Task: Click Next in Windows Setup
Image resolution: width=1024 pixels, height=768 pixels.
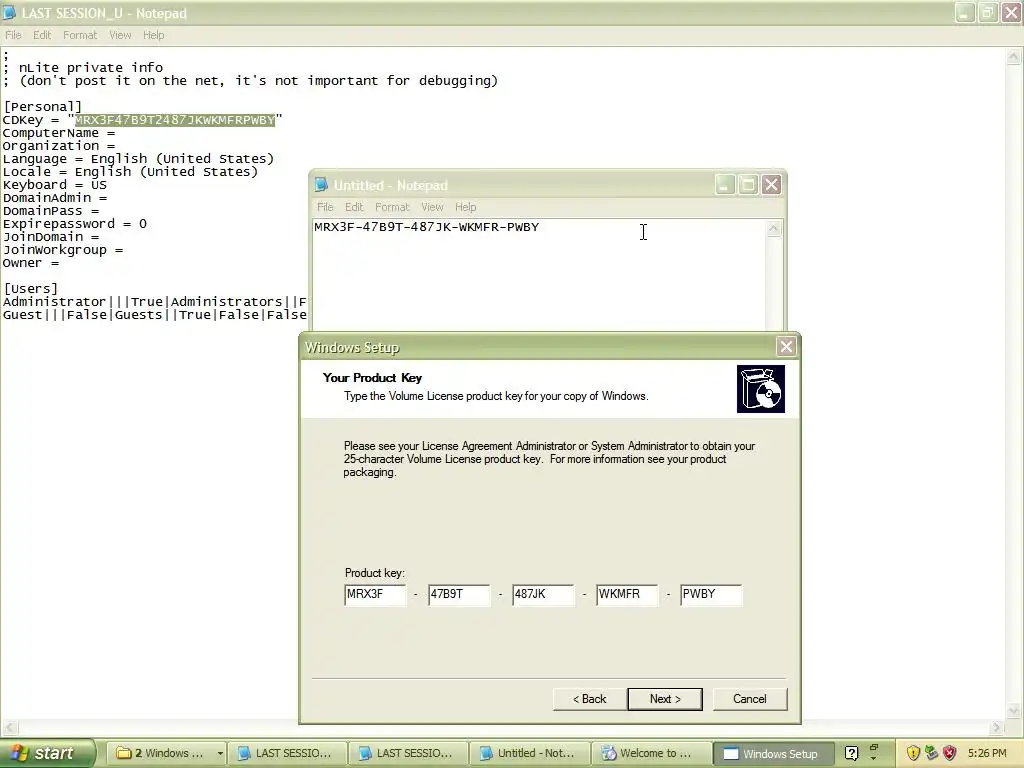Action: (665, 699)
